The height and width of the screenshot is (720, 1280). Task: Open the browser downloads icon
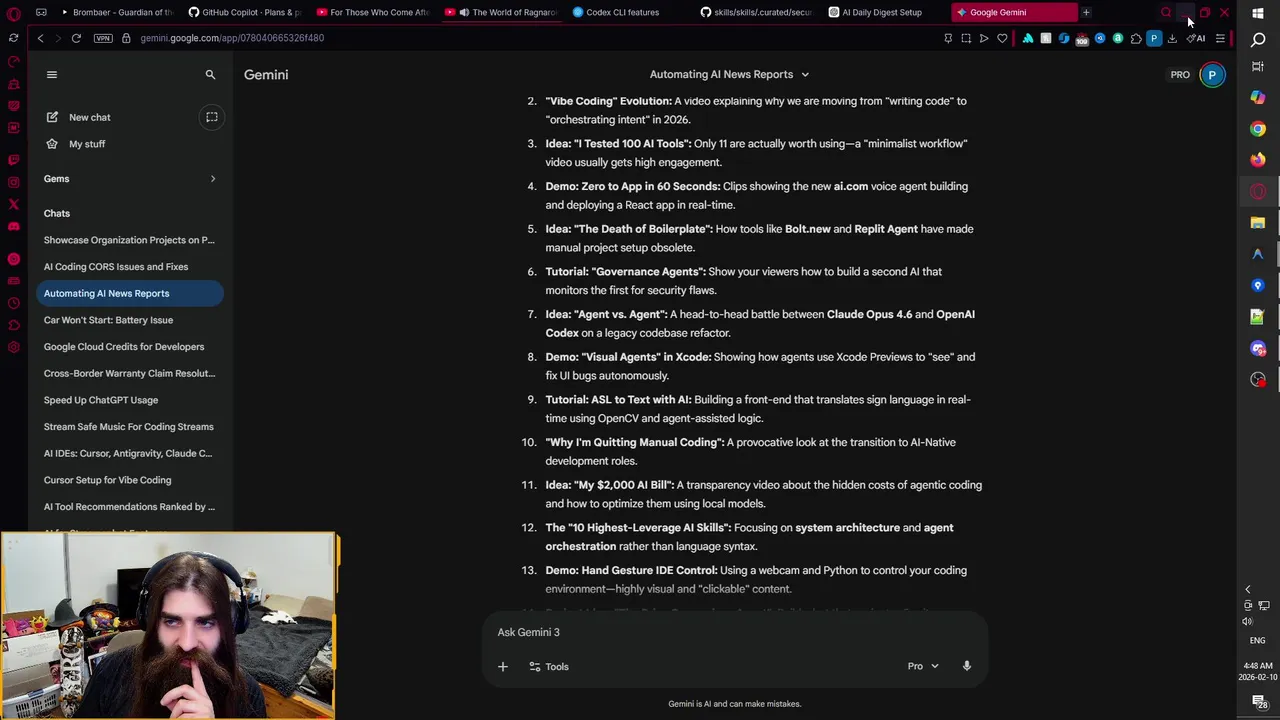point(1172,38)
